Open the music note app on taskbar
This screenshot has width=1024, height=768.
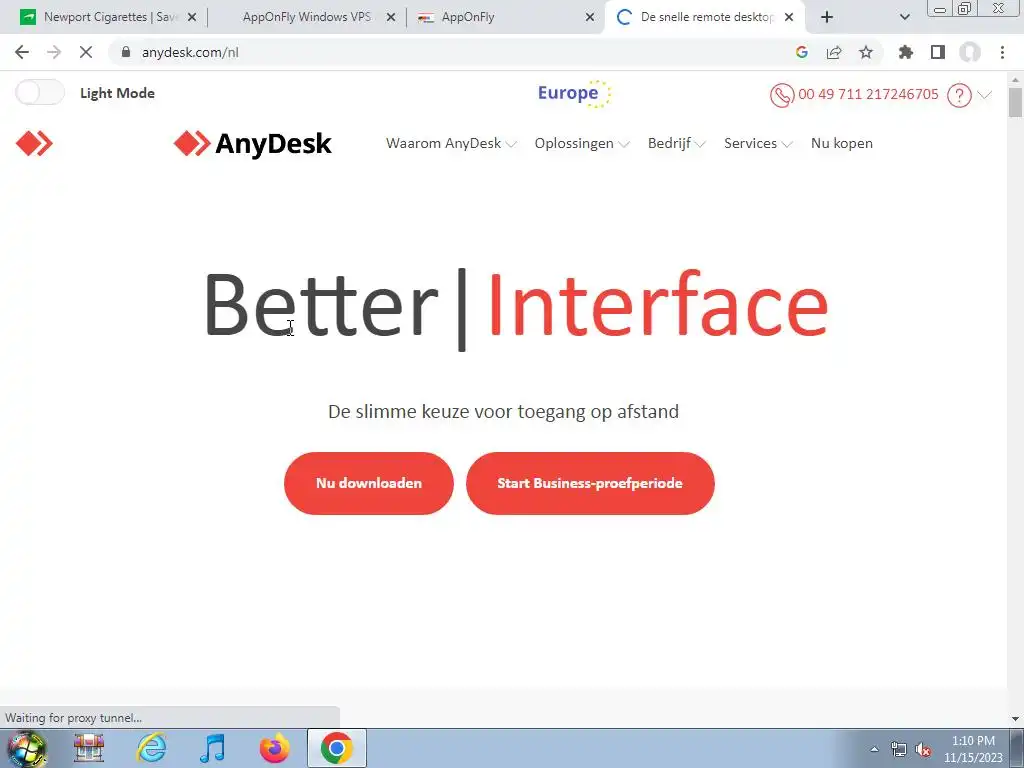click(213, 748)
